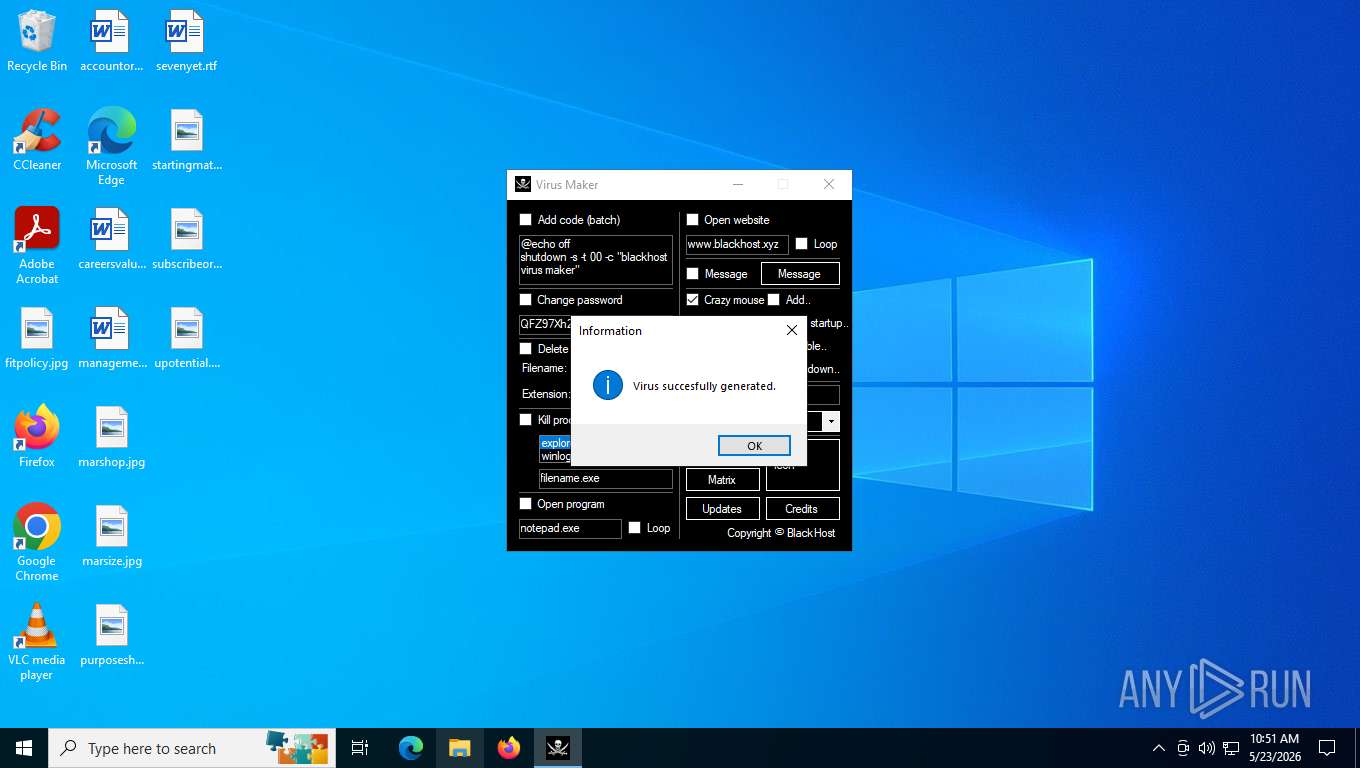Image resolution: width=1360 pixels, height=768 pixels.
Task: Tick the Kill process checkbox
Action: (526, 420)
